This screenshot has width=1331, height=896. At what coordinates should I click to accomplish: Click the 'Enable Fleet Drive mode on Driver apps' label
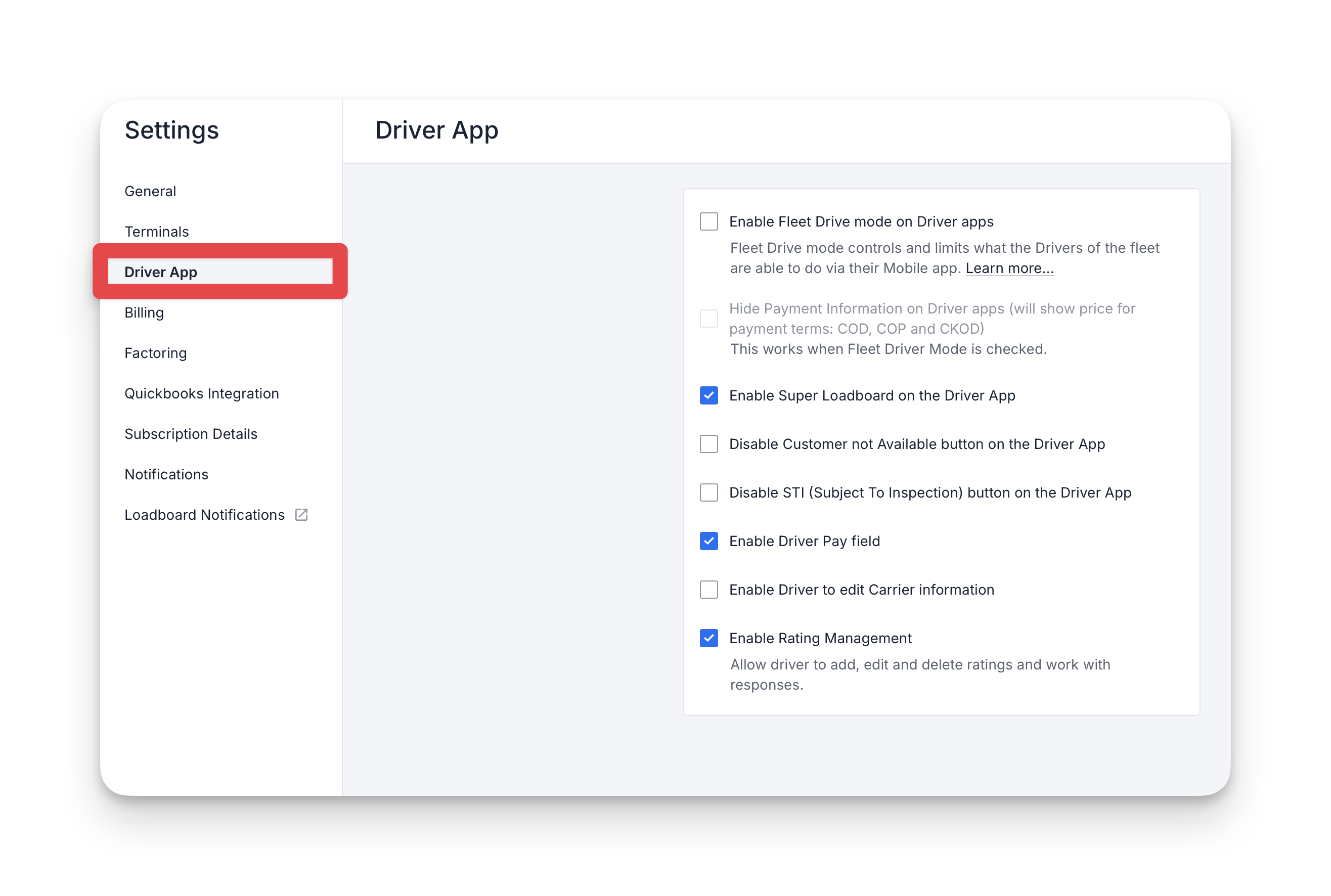pyautogui.click(x=861, y=221)
